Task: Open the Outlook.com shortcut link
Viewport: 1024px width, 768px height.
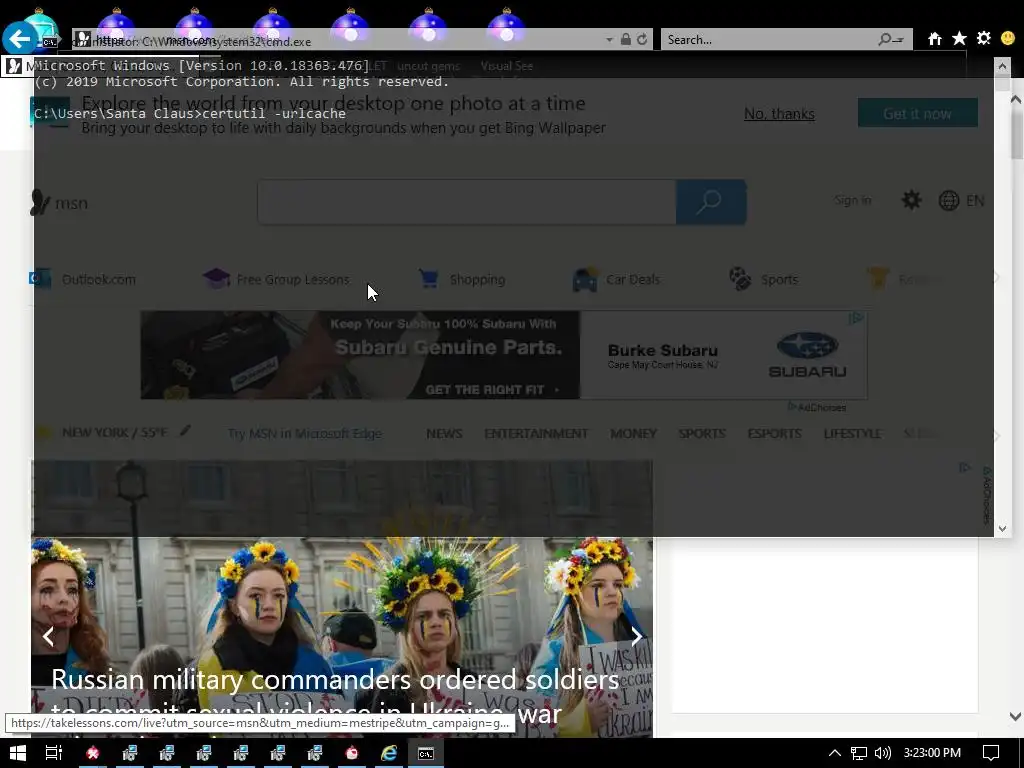Action: 83,279
